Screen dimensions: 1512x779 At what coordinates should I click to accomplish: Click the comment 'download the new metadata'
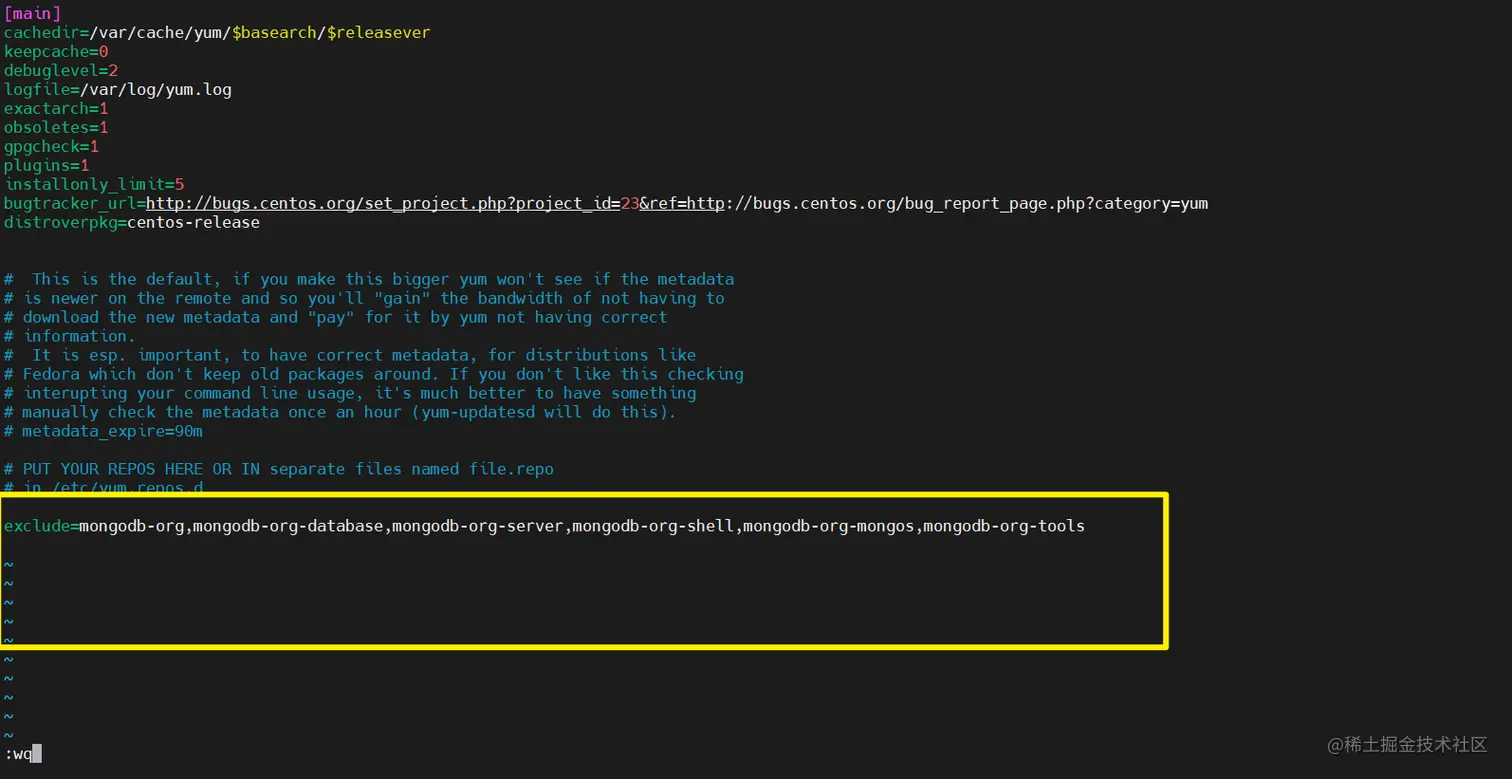336,318
